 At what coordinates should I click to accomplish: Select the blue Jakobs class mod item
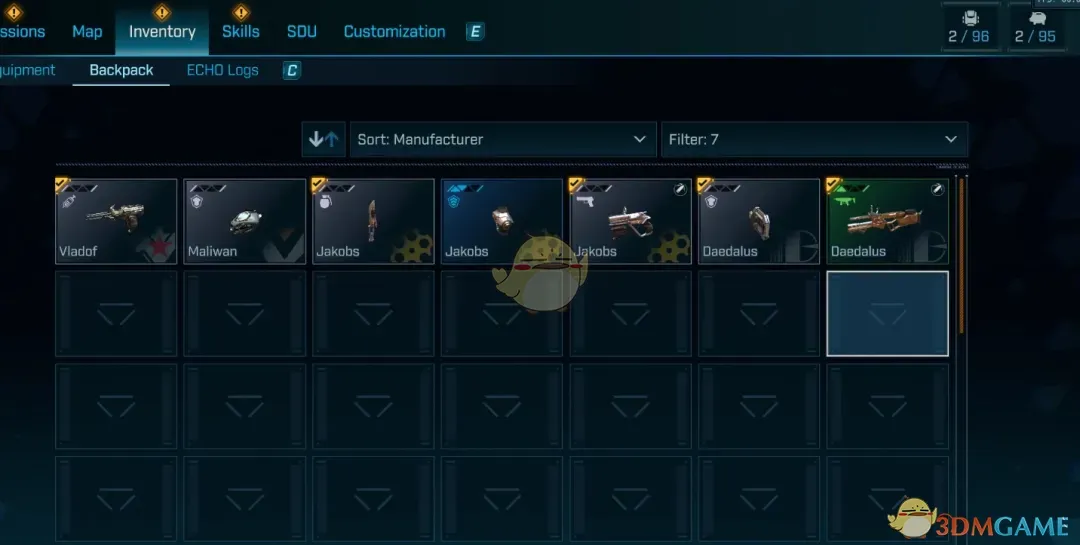point(501,221)
